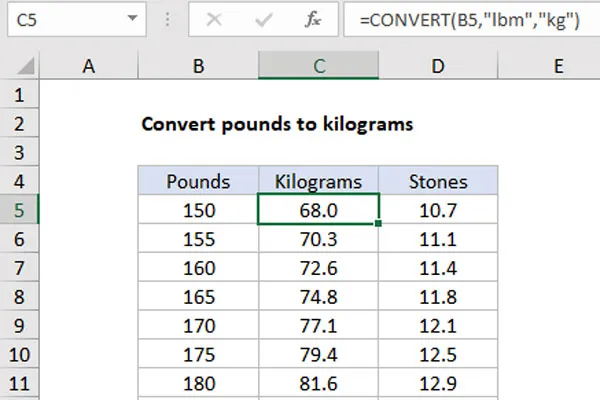The height and width of the screenshot is (400, 600).
Task: Click the fill handle of cell C5
Action: tap(378, 223)
